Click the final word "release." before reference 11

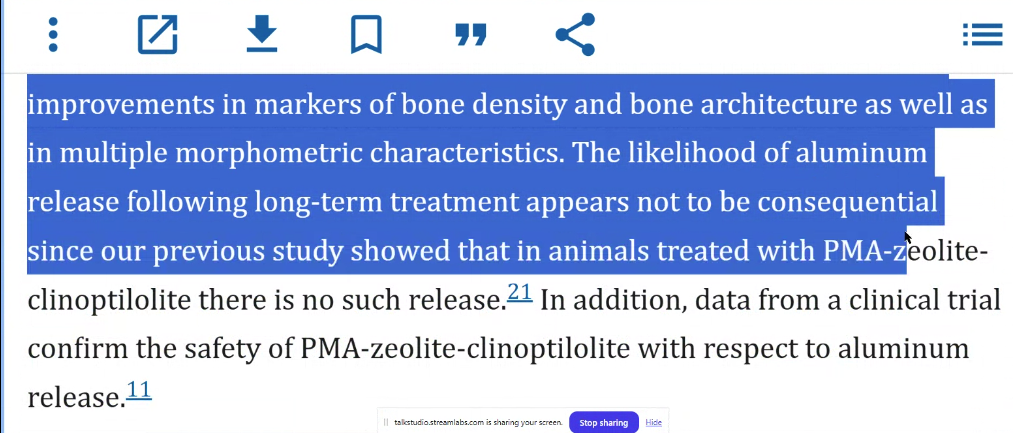click(x=76, y=397)
